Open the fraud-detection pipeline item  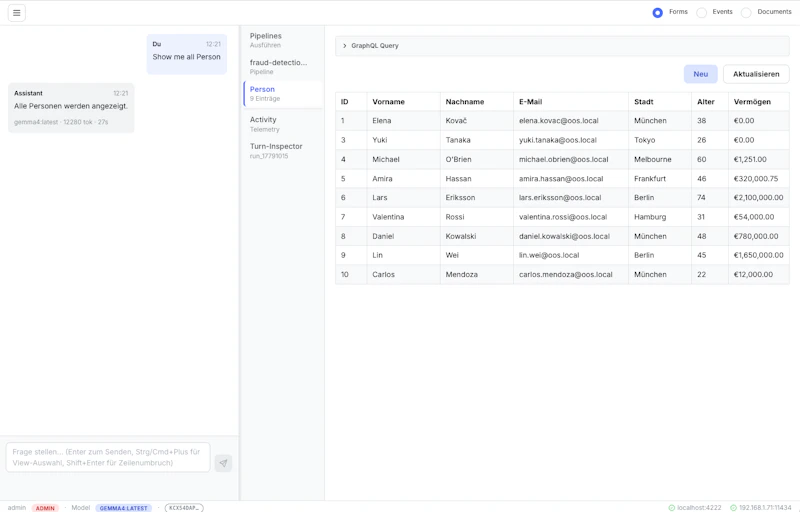[283, 67]
